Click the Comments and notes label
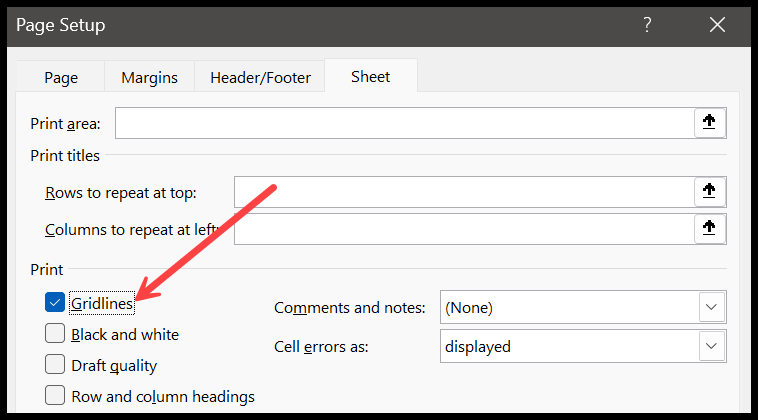This screenshot has width=758, height=420. 350,308
